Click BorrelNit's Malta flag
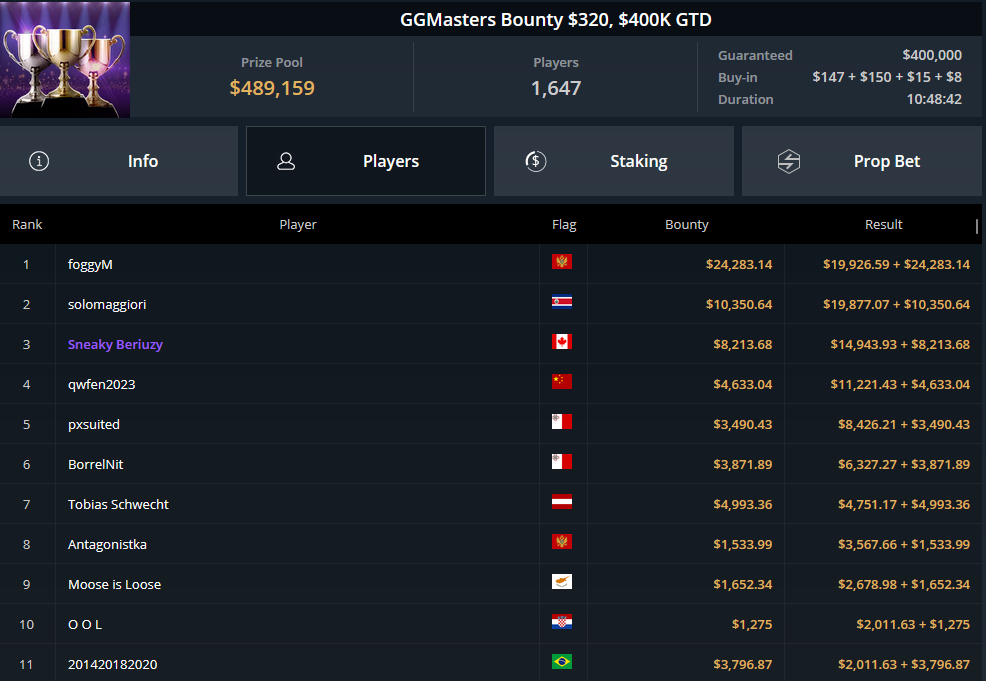 click(562, 462)
